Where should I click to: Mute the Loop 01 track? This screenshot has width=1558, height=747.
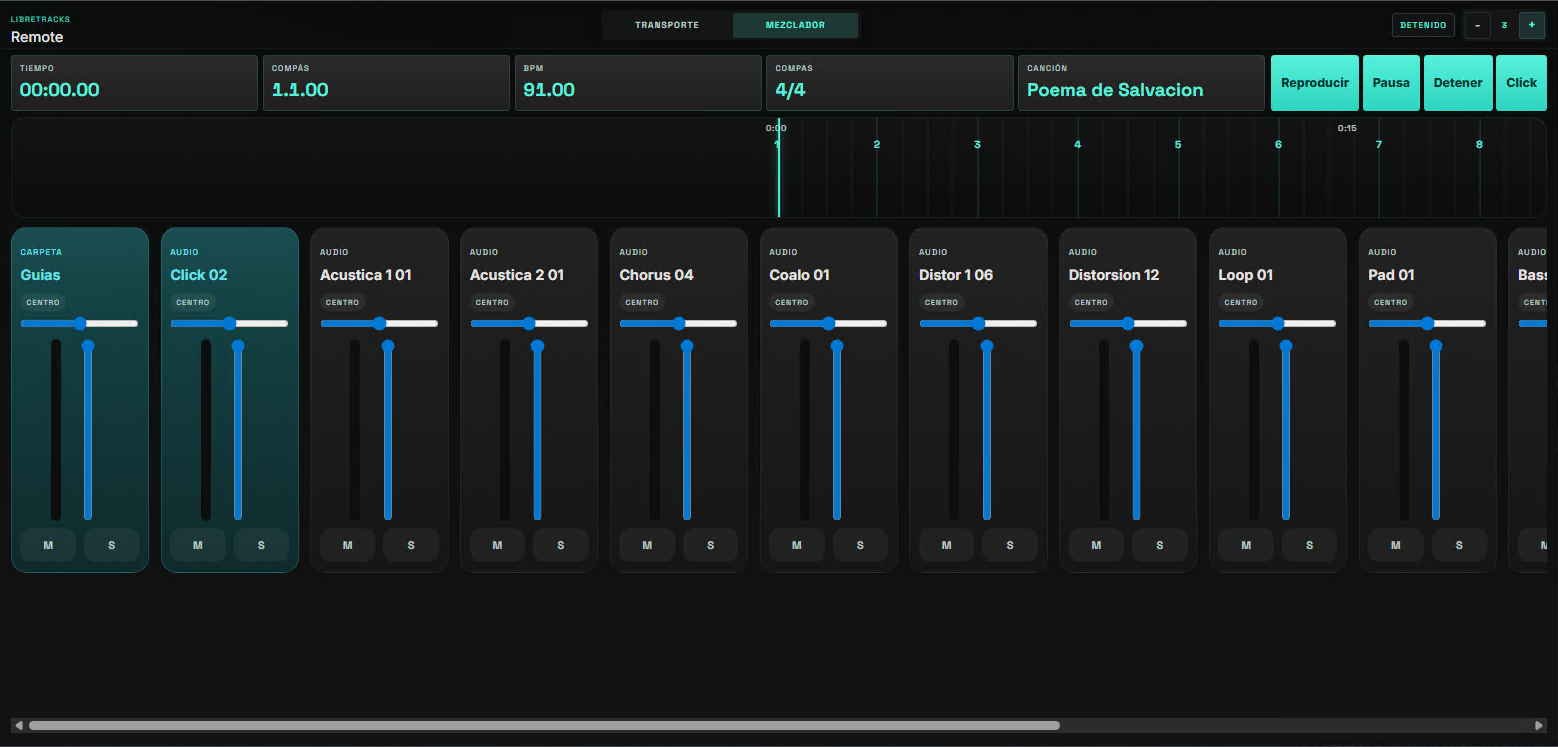tap(1246, 545)
